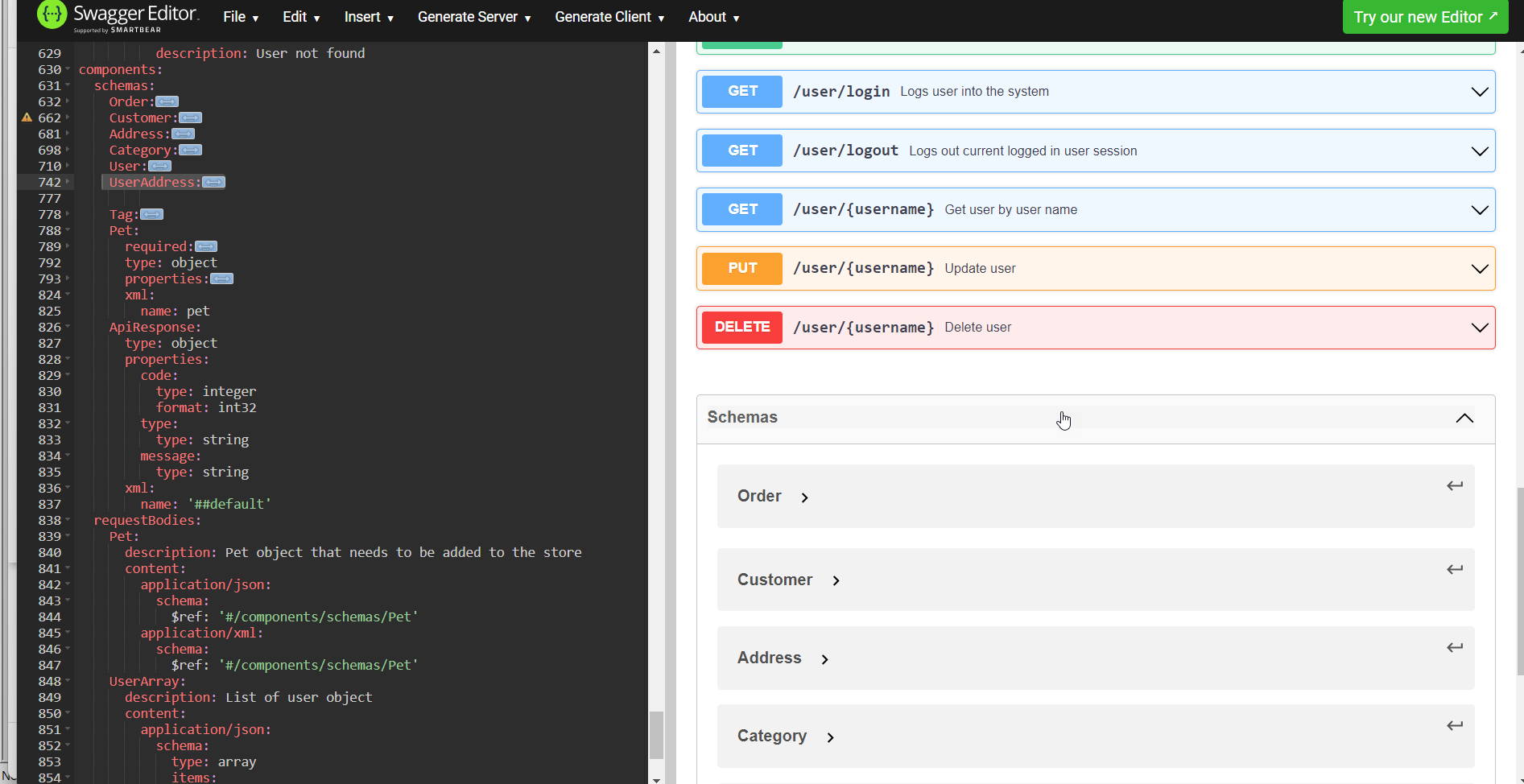Click the fold icon beside Customer on line 662
This screenshot has width=1524, height=784.
tap(190, 118)
